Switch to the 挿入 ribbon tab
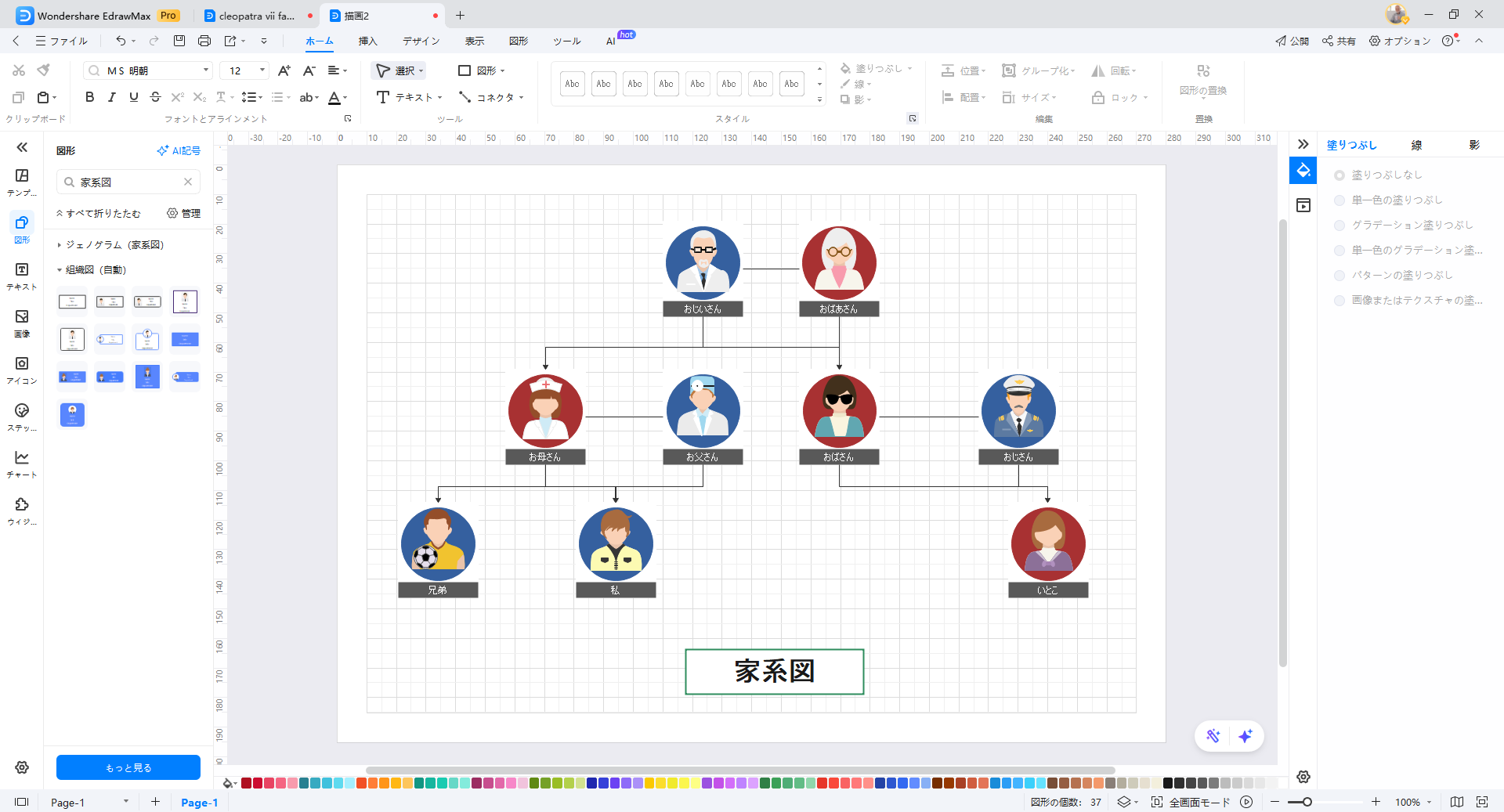This screenshot has height=812, width=1504. 367,41
